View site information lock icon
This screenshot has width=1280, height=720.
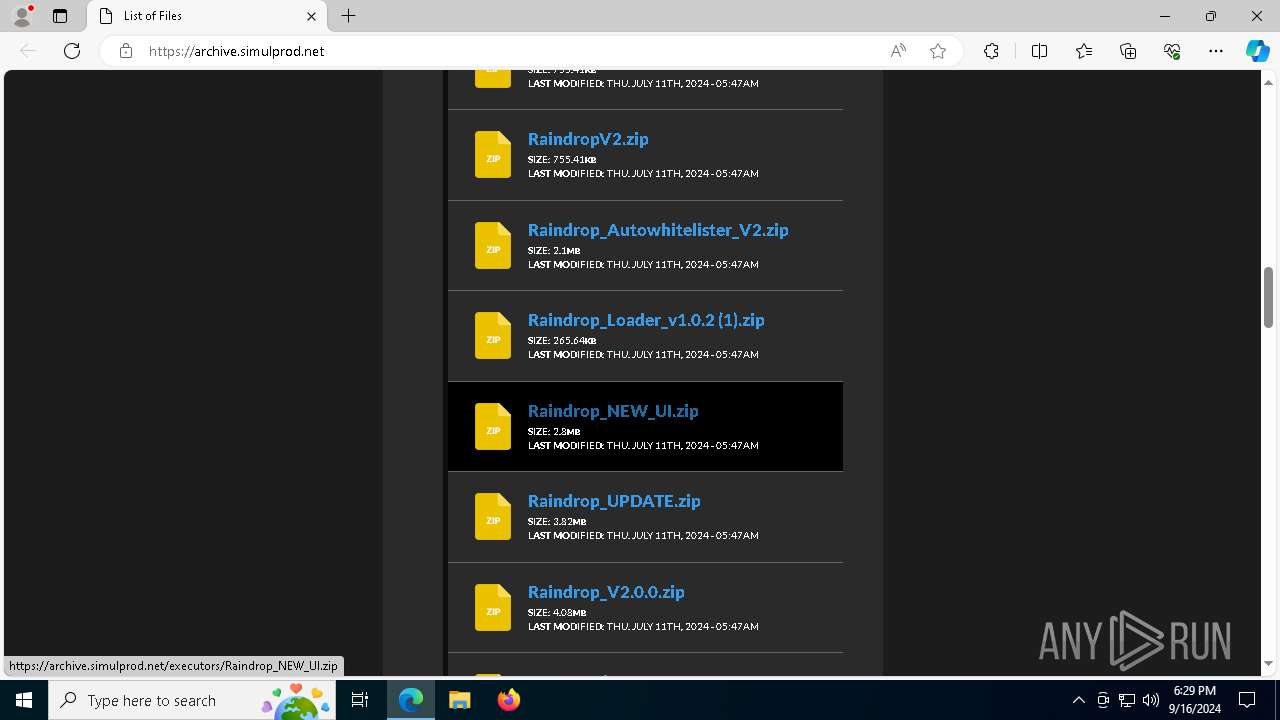(126, 51)
